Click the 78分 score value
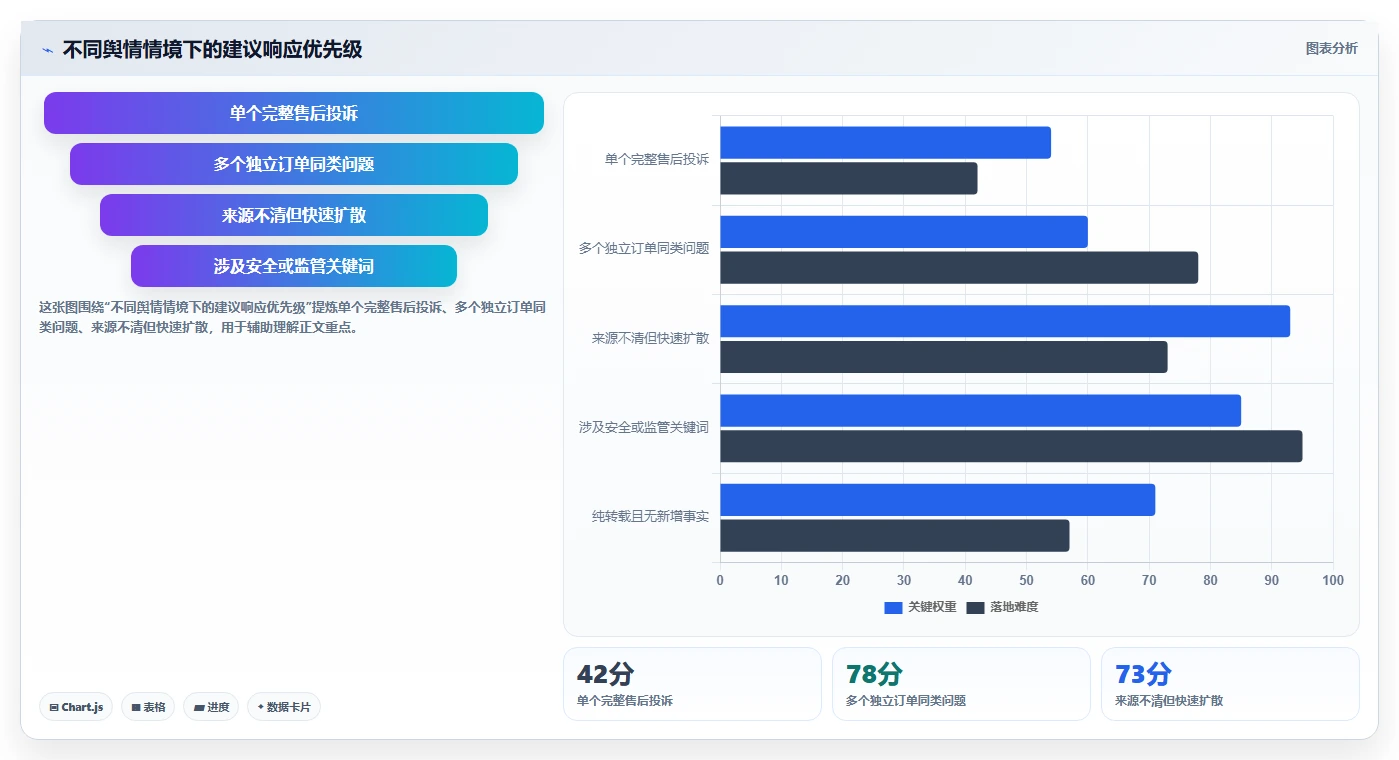1399x760 pixels. point(874,674)
